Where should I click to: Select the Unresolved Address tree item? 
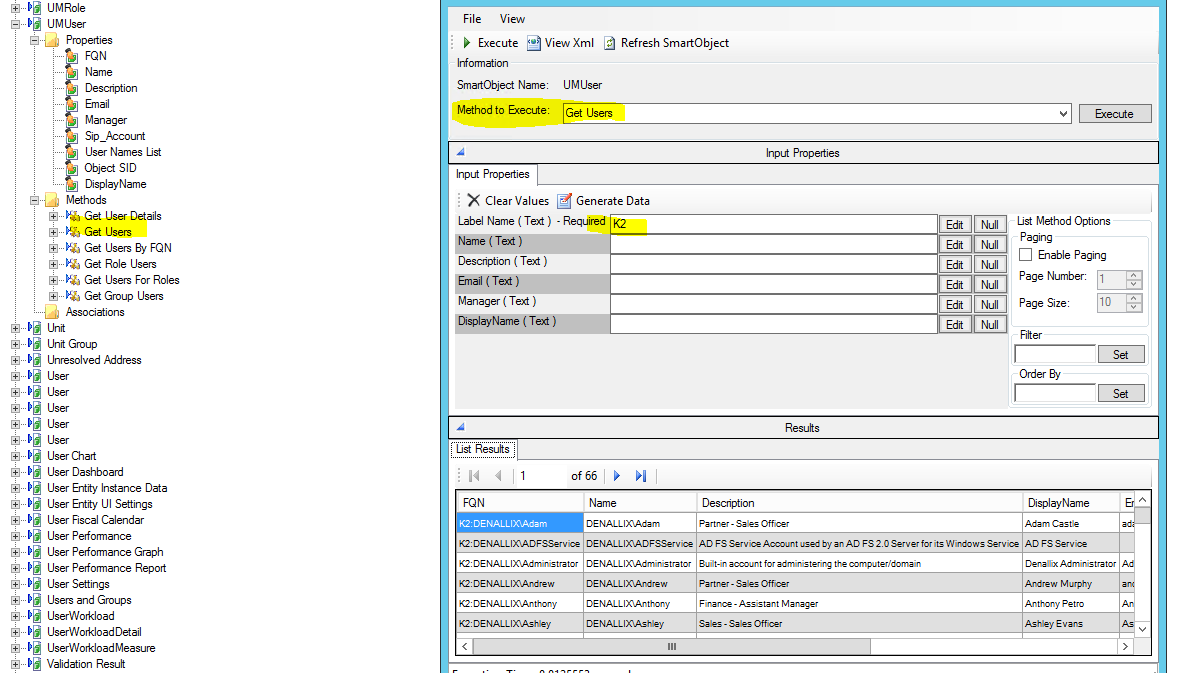coord(94,360)
